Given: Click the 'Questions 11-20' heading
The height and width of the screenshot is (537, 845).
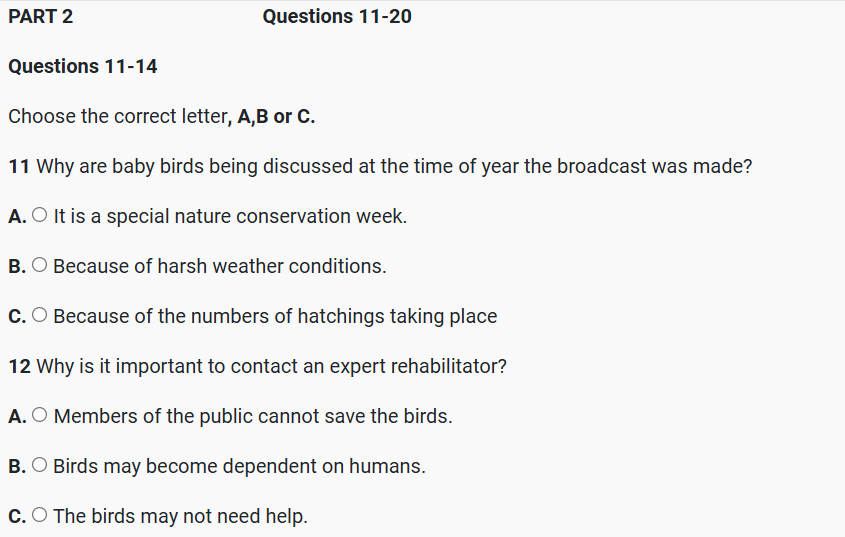Looking at the screenshot, I should tap(337, 16).
